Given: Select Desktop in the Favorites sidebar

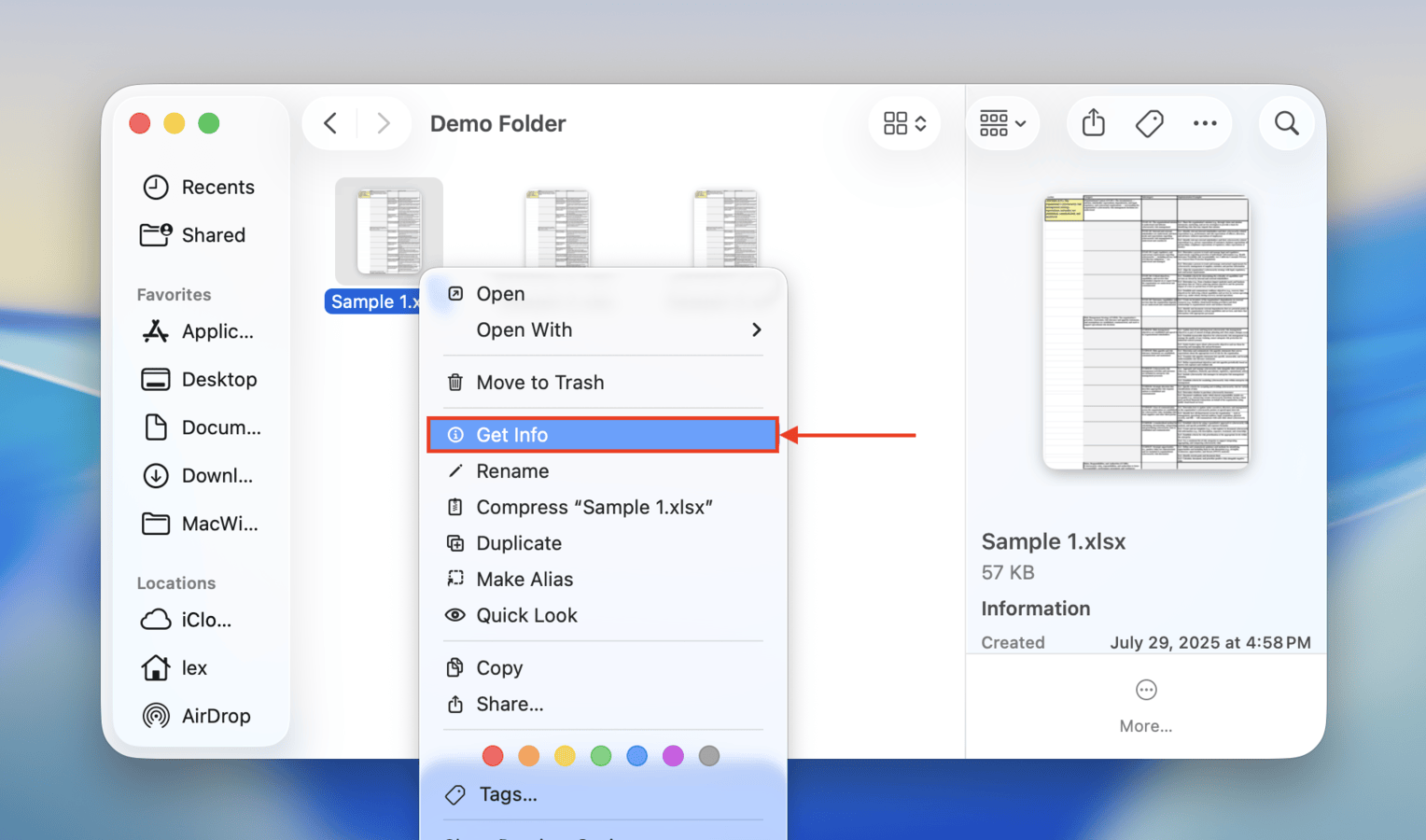Looking at the screenshot, I should pyautogui.click(x=219, y=379).
